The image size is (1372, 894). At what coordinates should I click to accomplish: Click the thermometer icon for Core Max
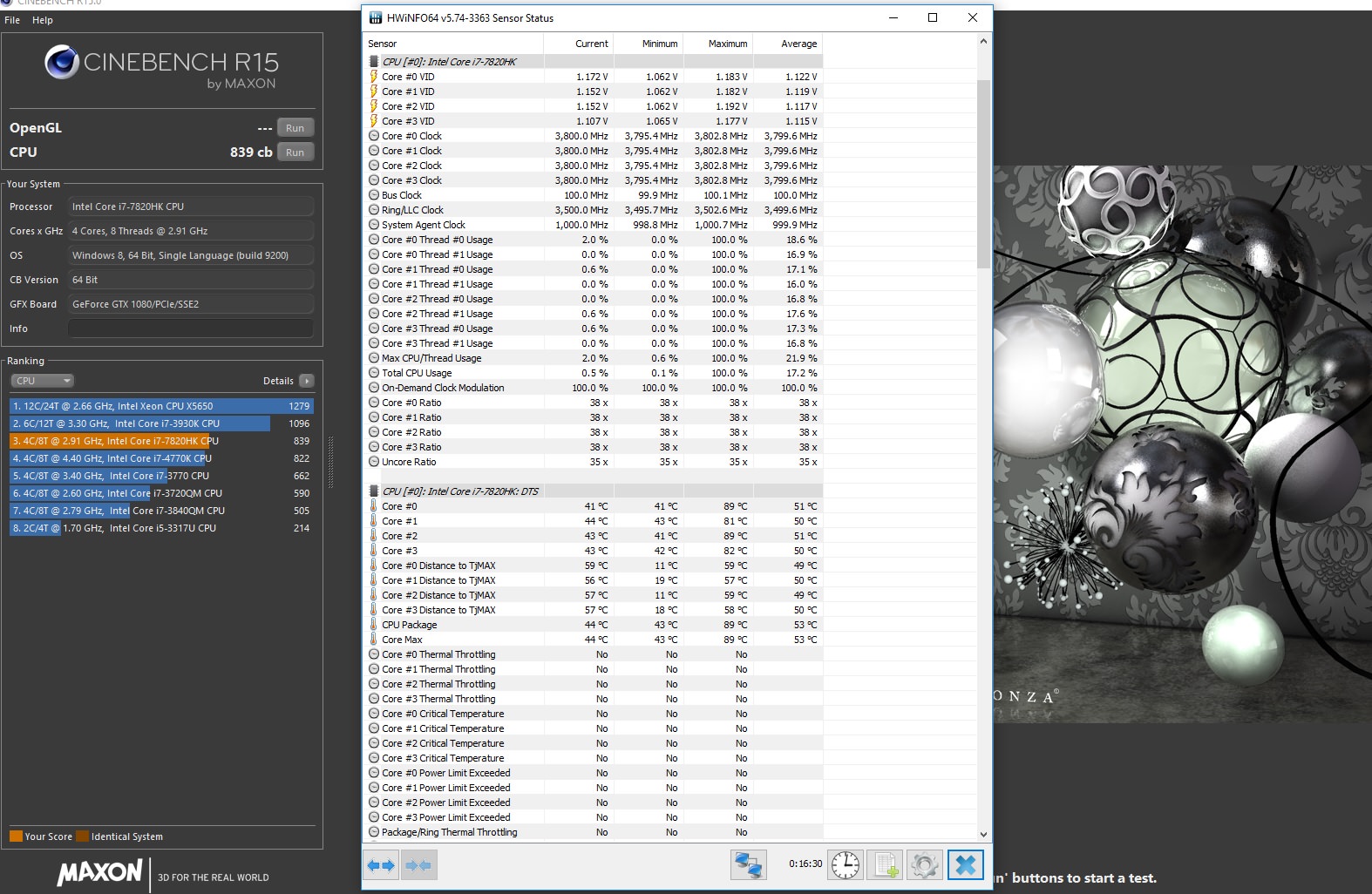click(374, 640)
